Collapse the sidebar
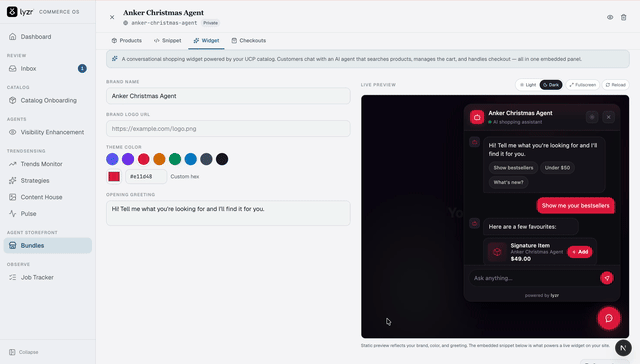Viewport: 640px width, 364px height. tap(24, 352)
